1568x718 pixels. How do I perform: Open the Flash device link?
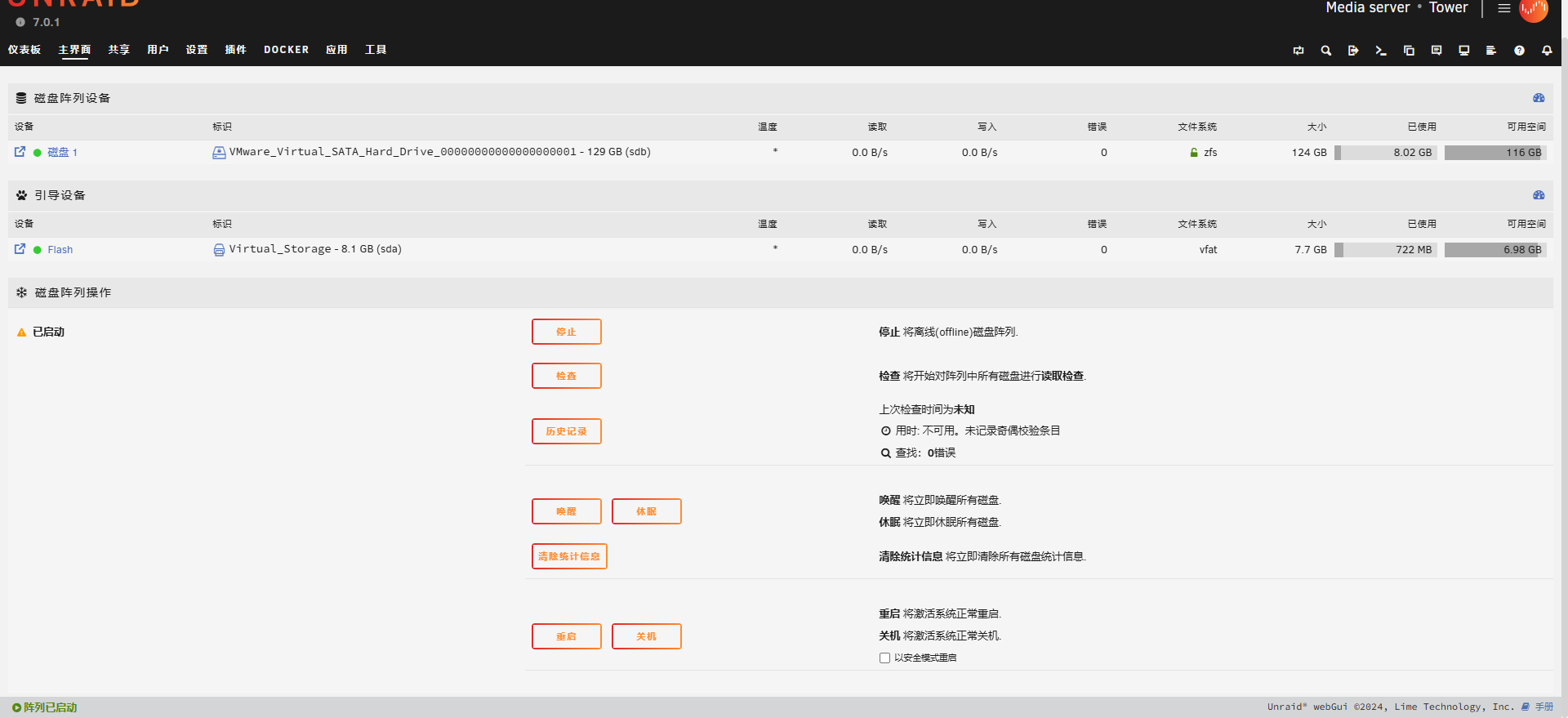60,250
